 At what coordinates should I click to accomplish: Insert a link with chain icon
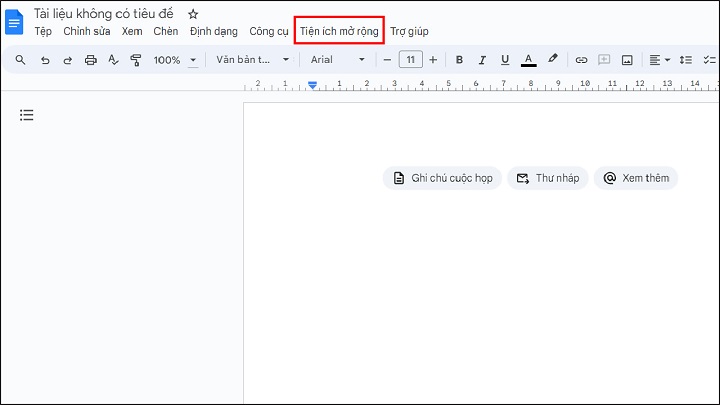pos(581,60)
